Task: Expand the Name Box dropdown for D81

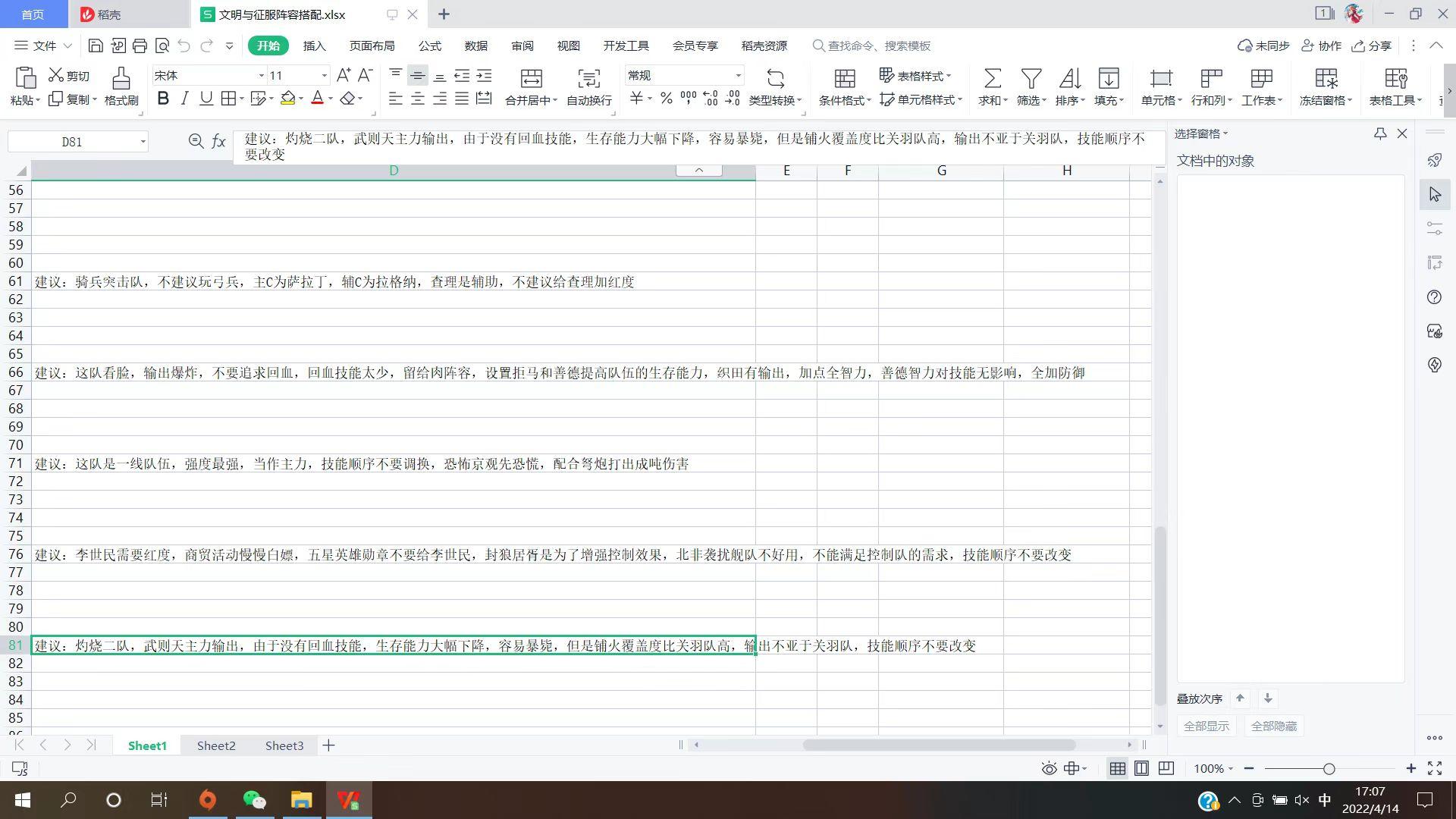Action: (143, 142)
